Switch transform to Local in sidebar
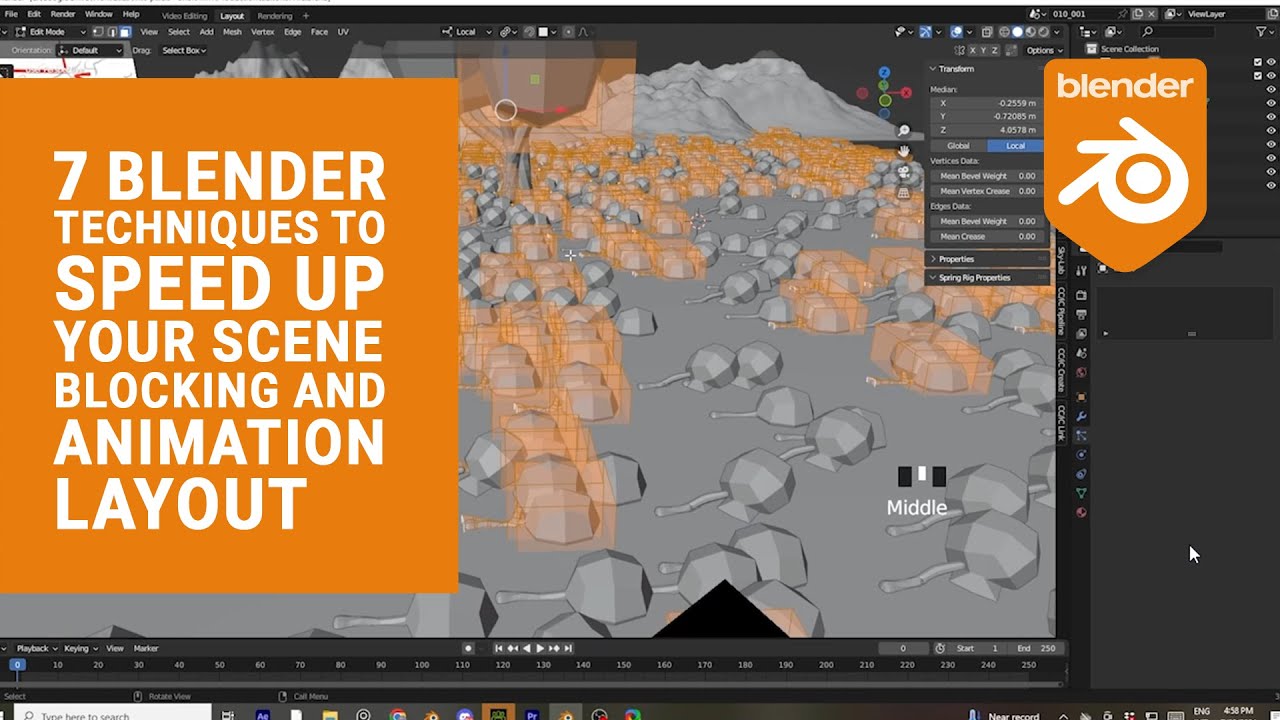This screenshot has width=1280, height=720. (1015, 146)
